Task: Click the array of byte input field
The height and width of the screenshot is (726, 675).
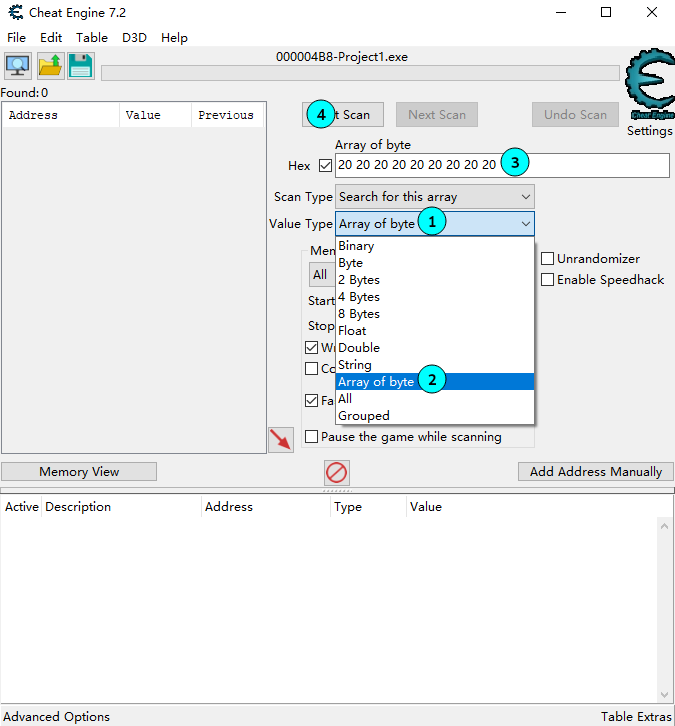Action: (x=502, y=165)
